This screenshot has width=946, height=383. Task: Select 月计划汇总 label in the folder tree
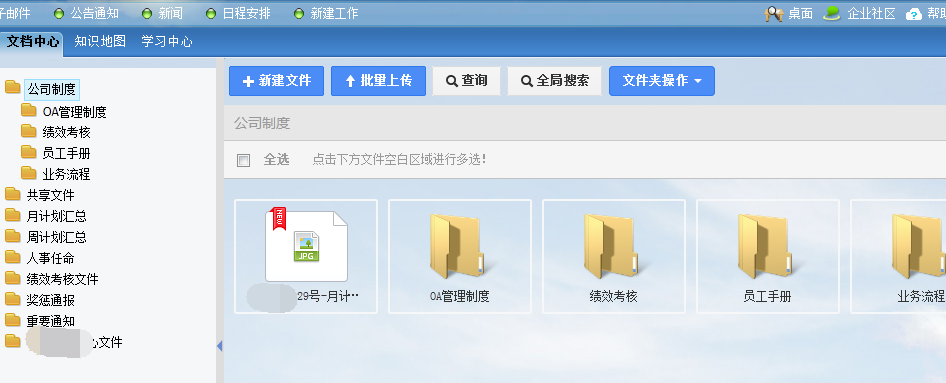pyautogui.click(x=57, y=217)
